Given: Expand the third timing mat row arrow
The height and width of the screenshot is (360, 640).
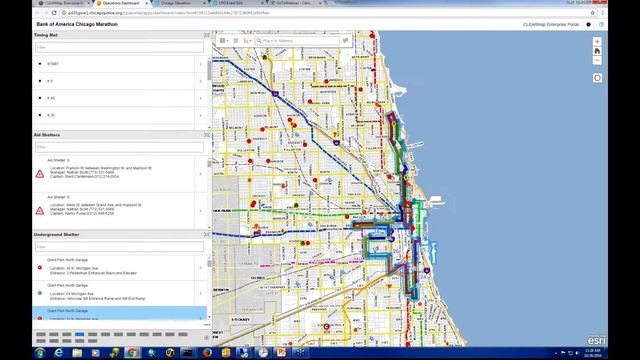Looking at the screenshot, I should (200, 98).
